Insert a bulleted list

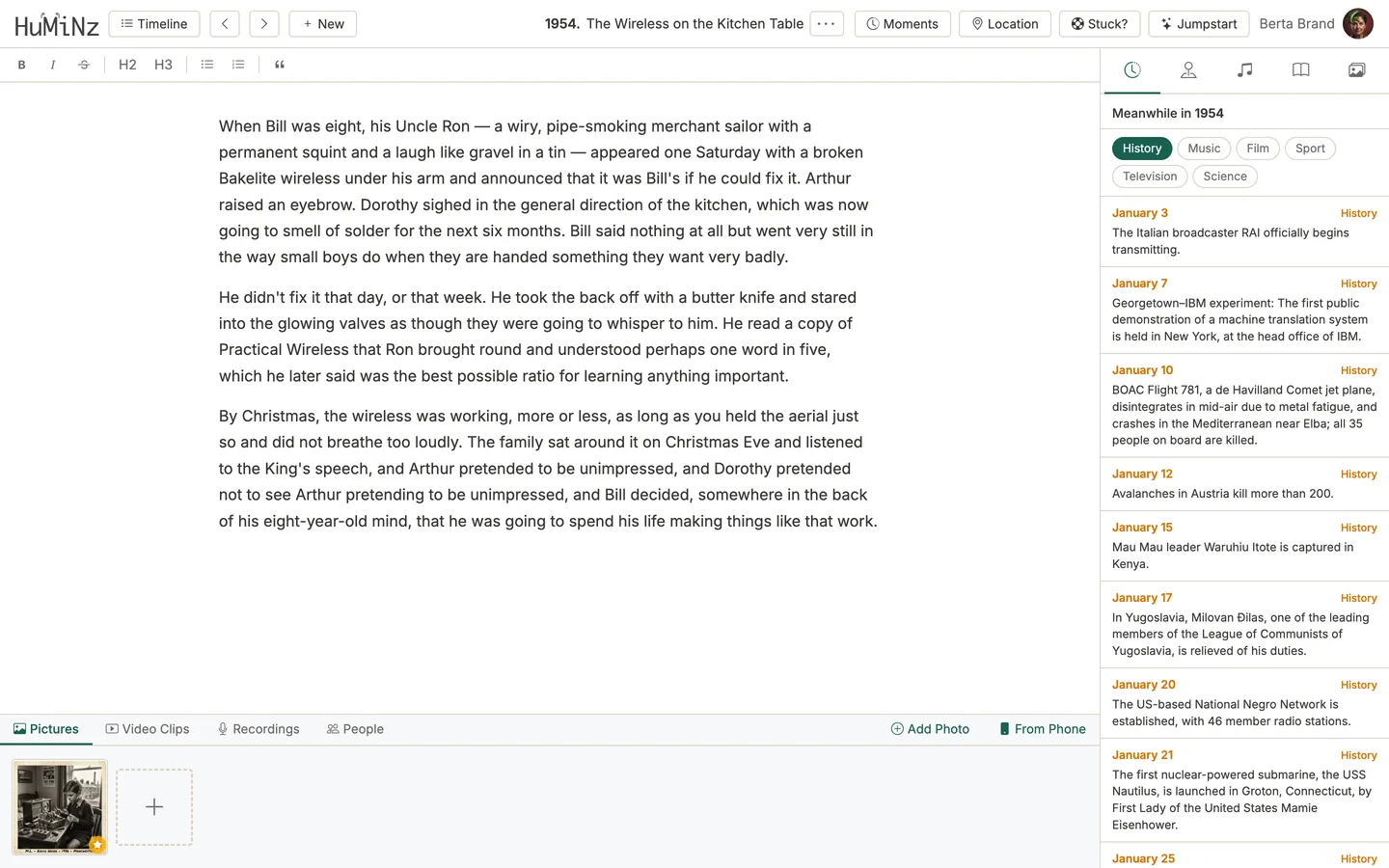pos(207,65)
